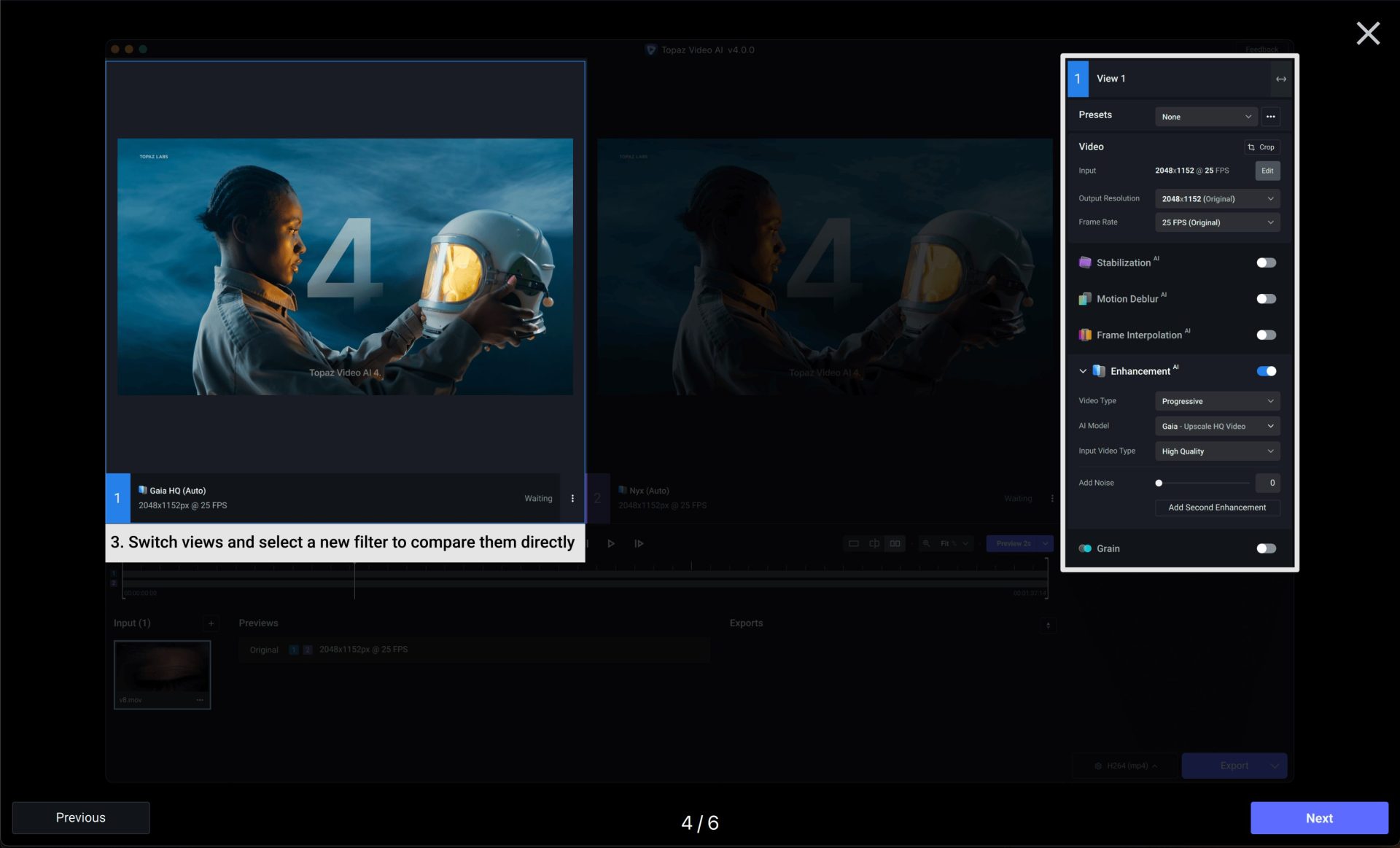Enable the Stabilization toggle

coord(1266,262)
